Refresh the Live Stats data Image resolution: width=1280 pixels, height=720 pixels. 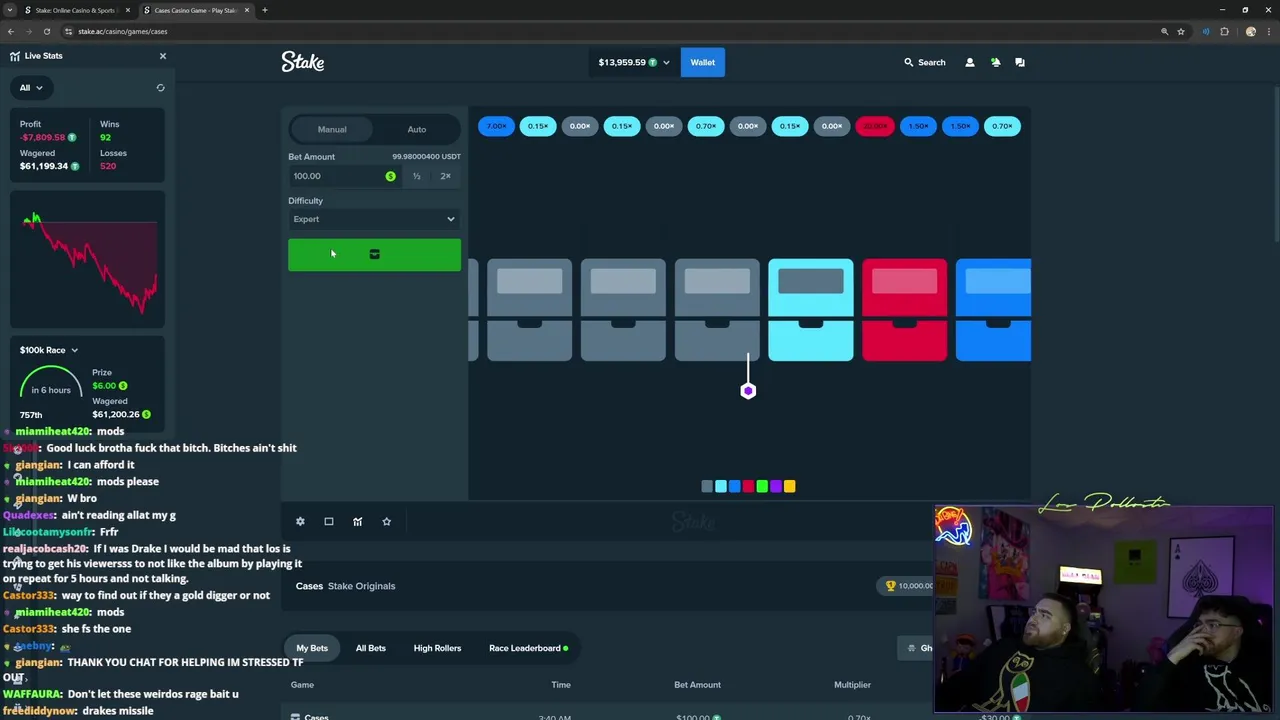(x=160, y=88)
